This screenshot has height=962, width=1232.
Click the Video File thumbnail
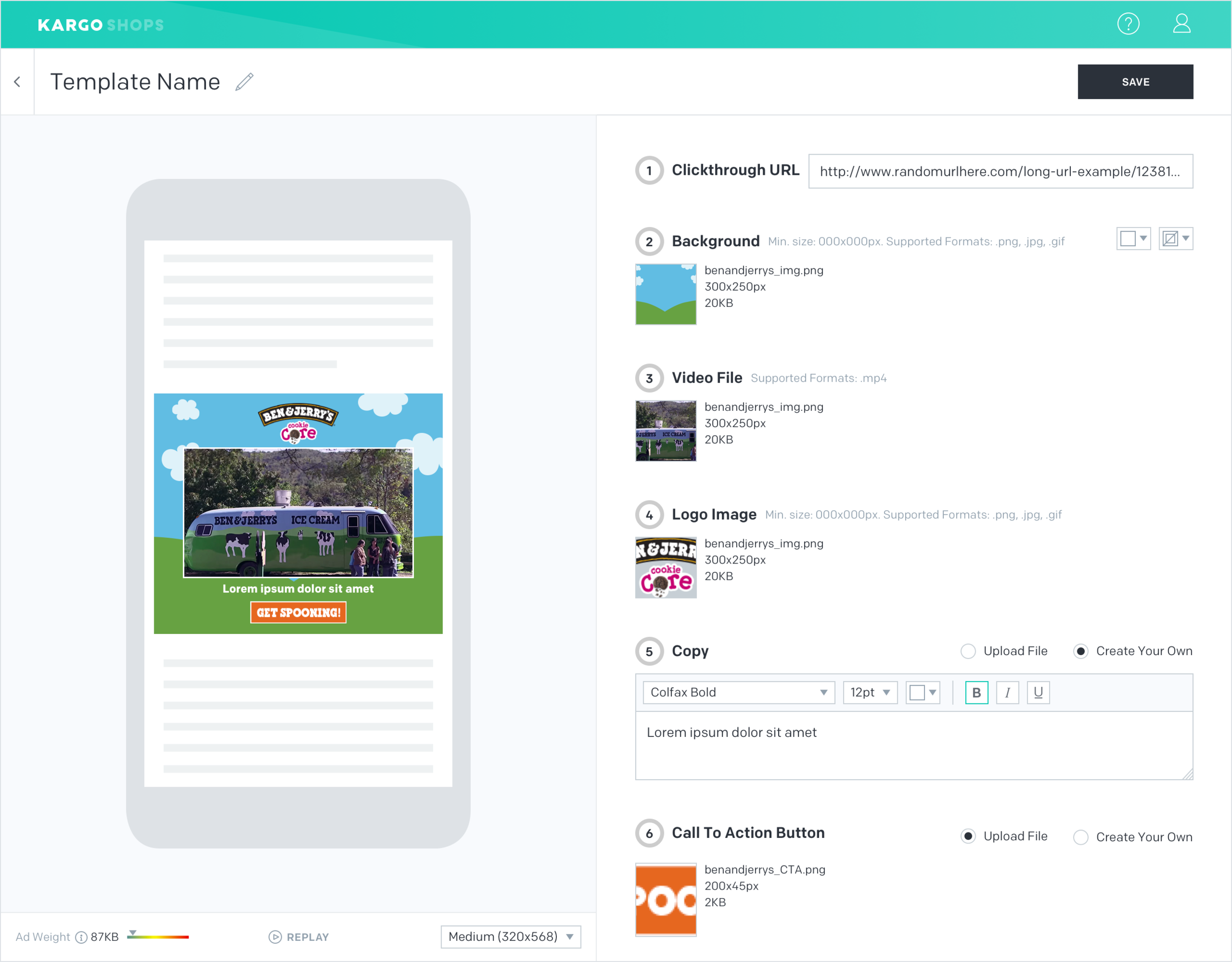(x=666, y=431)
